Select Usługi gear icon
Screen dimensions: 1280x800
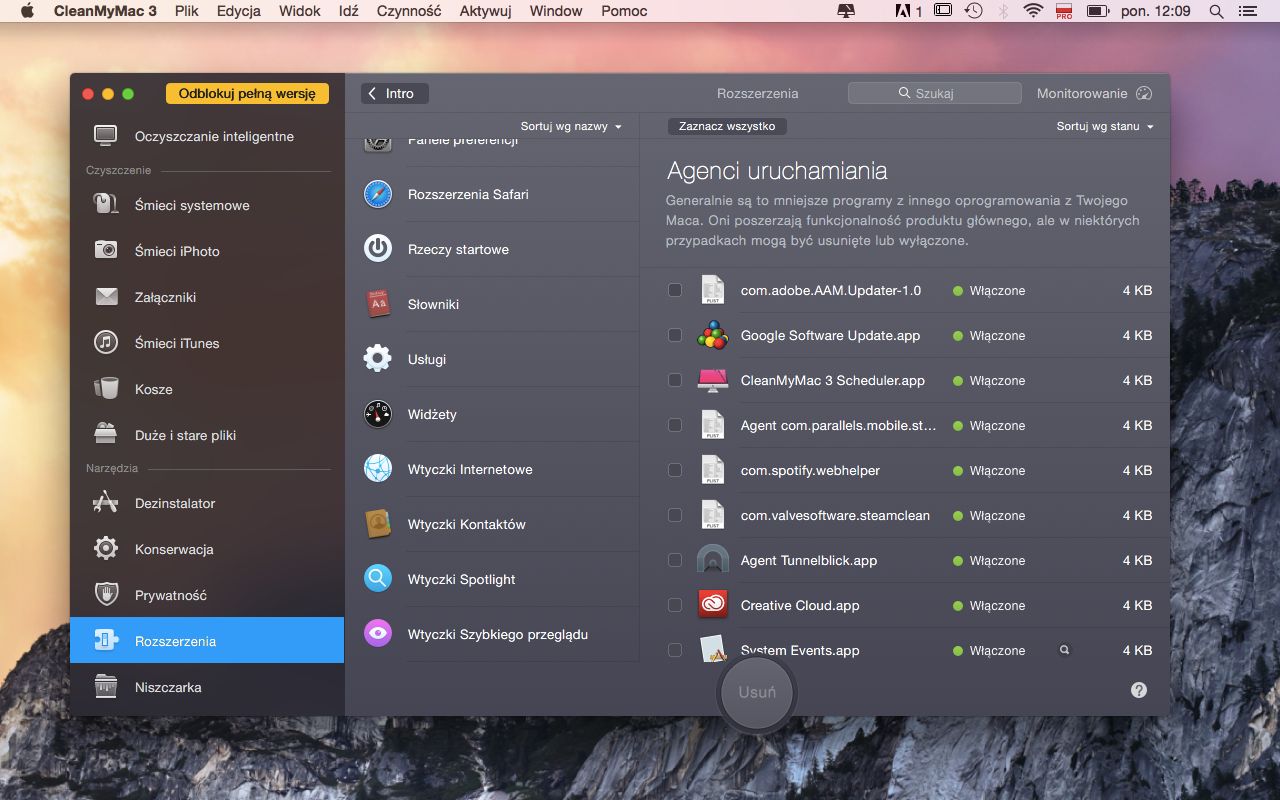[377, 359]
